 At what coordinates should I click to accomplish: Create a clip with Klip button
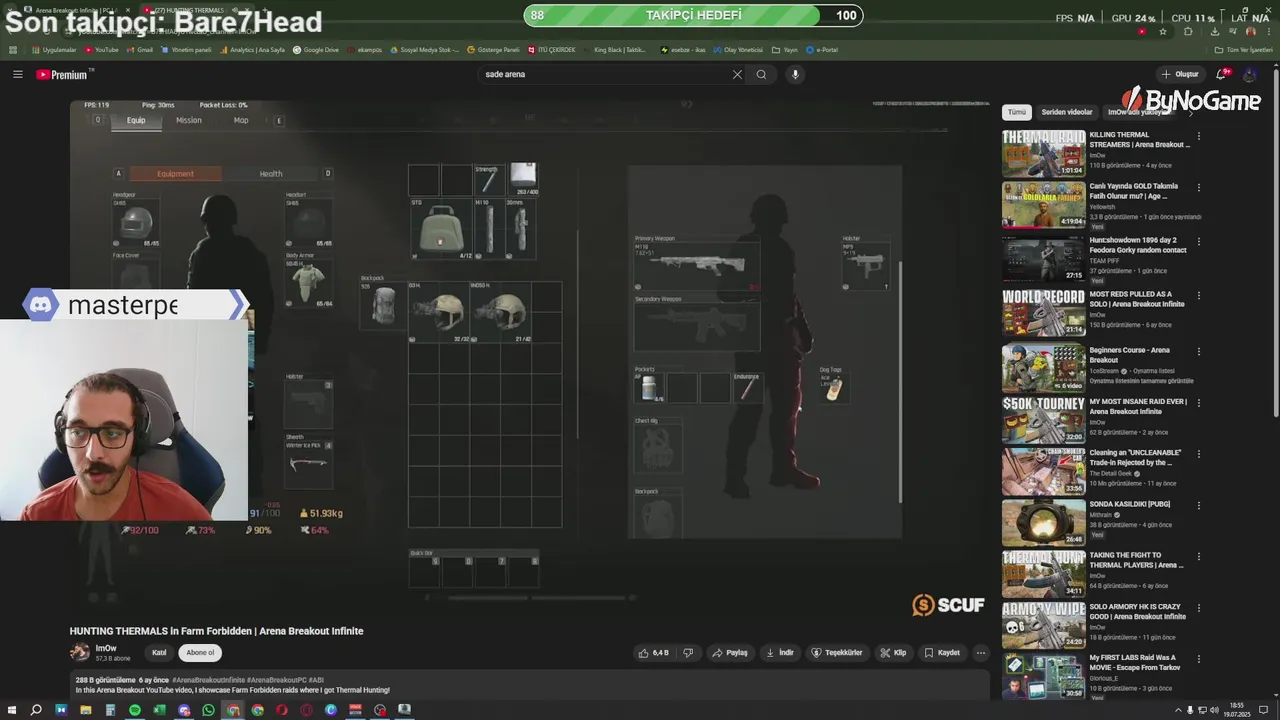[893, 653]
